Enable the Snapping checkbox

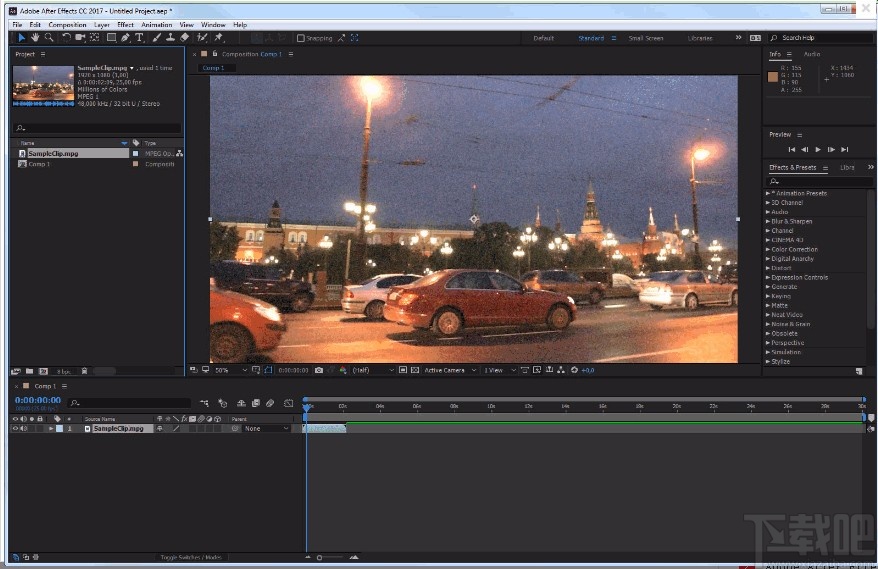[x=301, y=38]
